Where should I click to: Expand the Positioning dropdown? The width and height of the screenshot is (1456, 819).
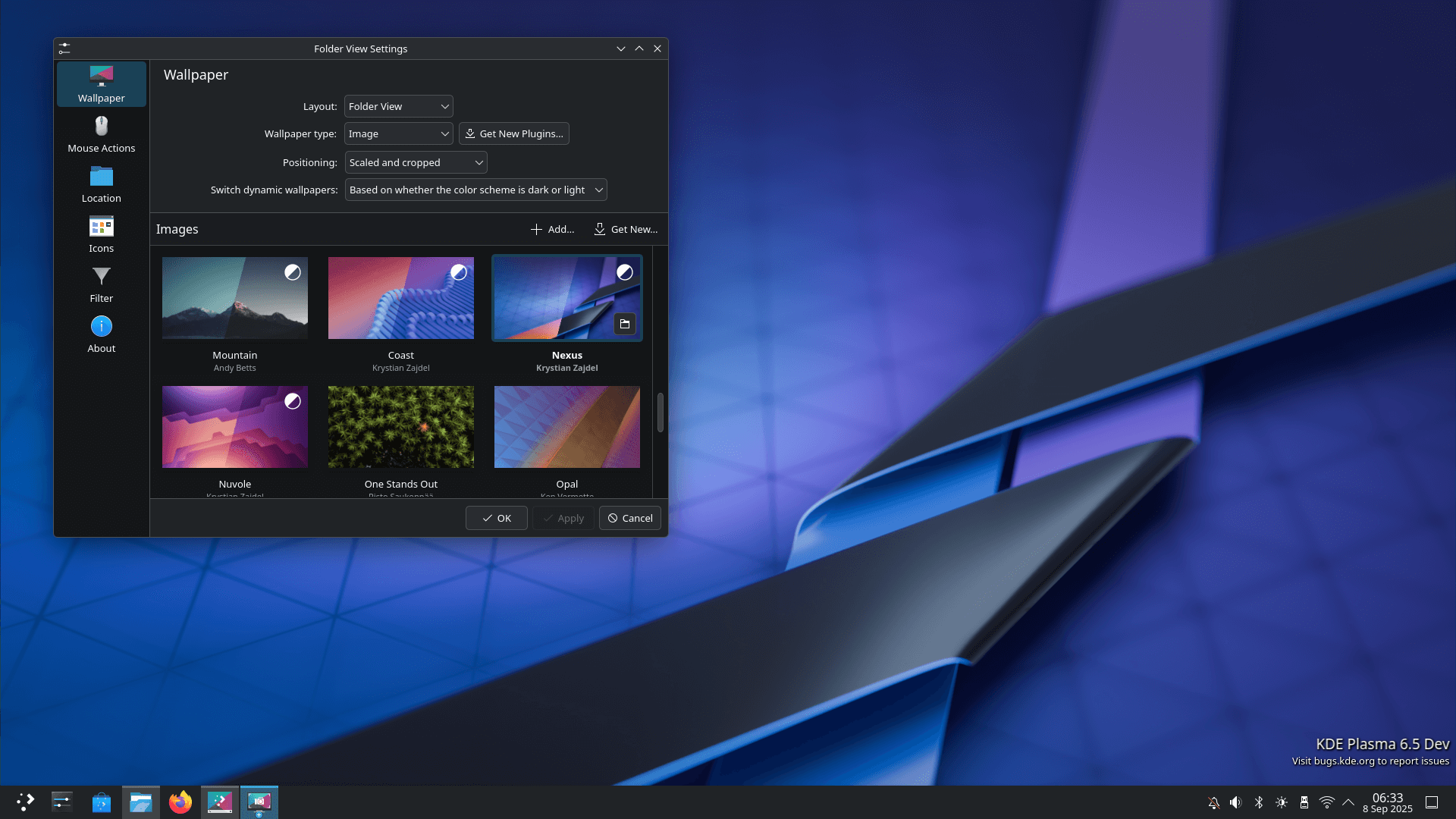tap(416, 162)
